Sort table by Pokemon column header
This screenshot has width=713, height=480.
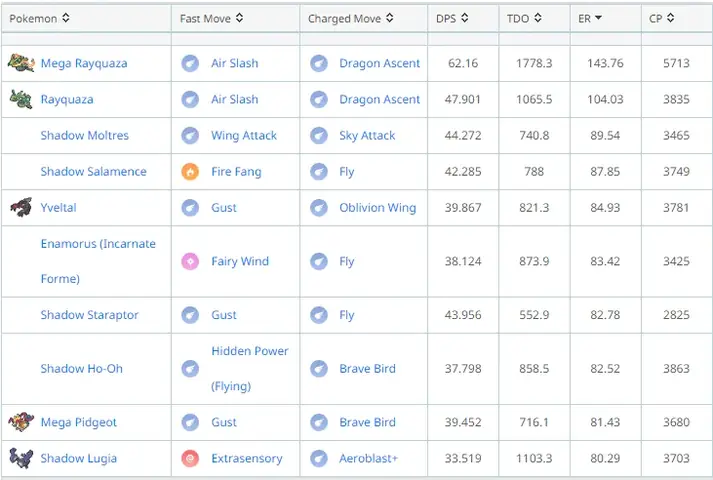pos(39,18)
